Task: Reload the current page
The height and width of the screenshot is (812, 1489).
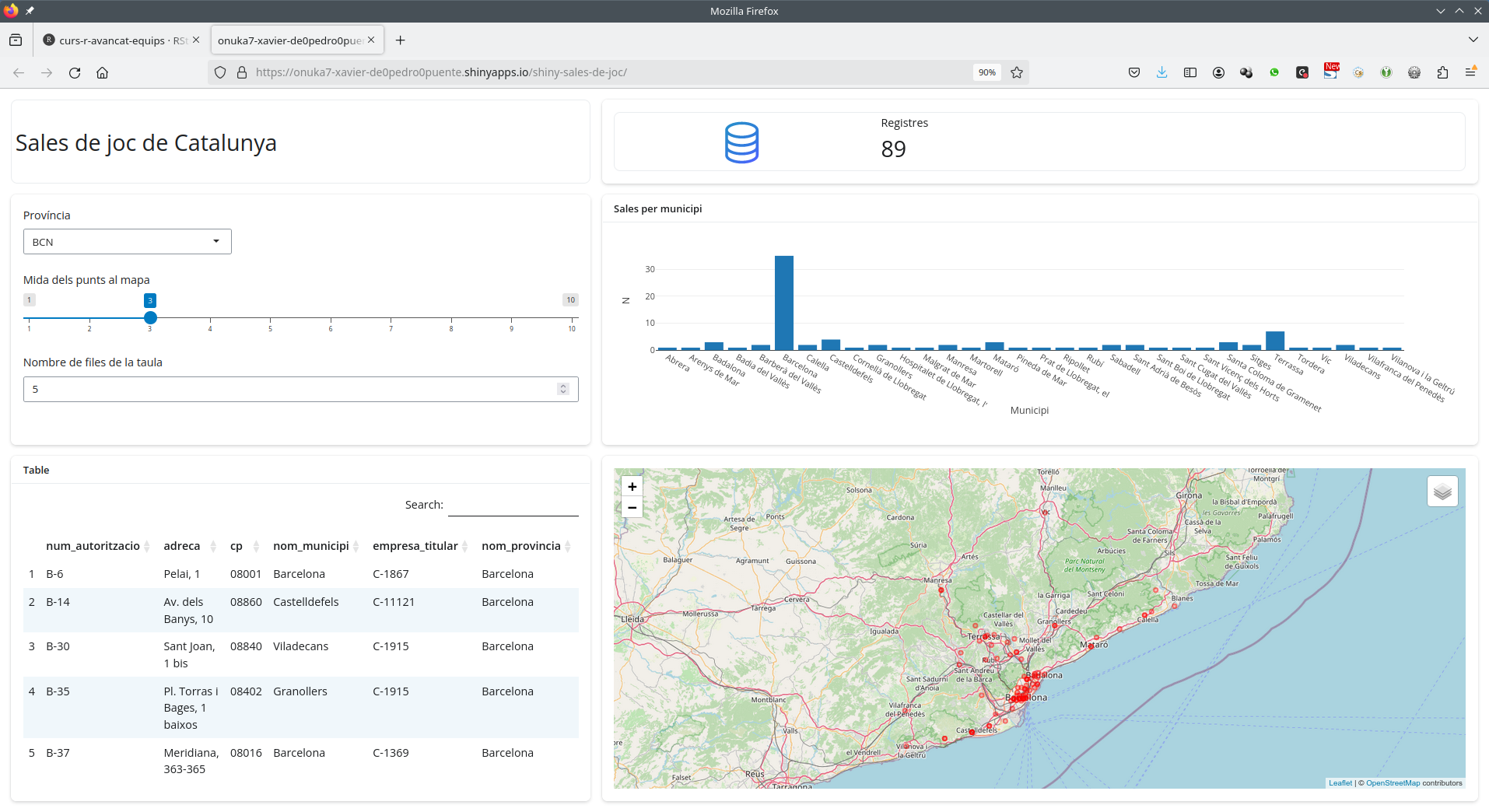Action: tap(75, 72)
